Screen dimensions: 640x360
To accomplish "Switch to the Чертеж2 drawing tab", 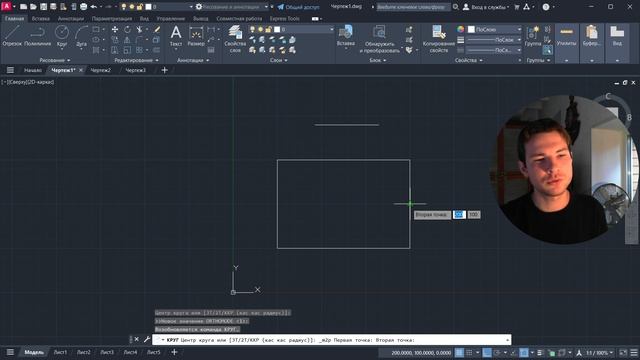I will [100, 70].
